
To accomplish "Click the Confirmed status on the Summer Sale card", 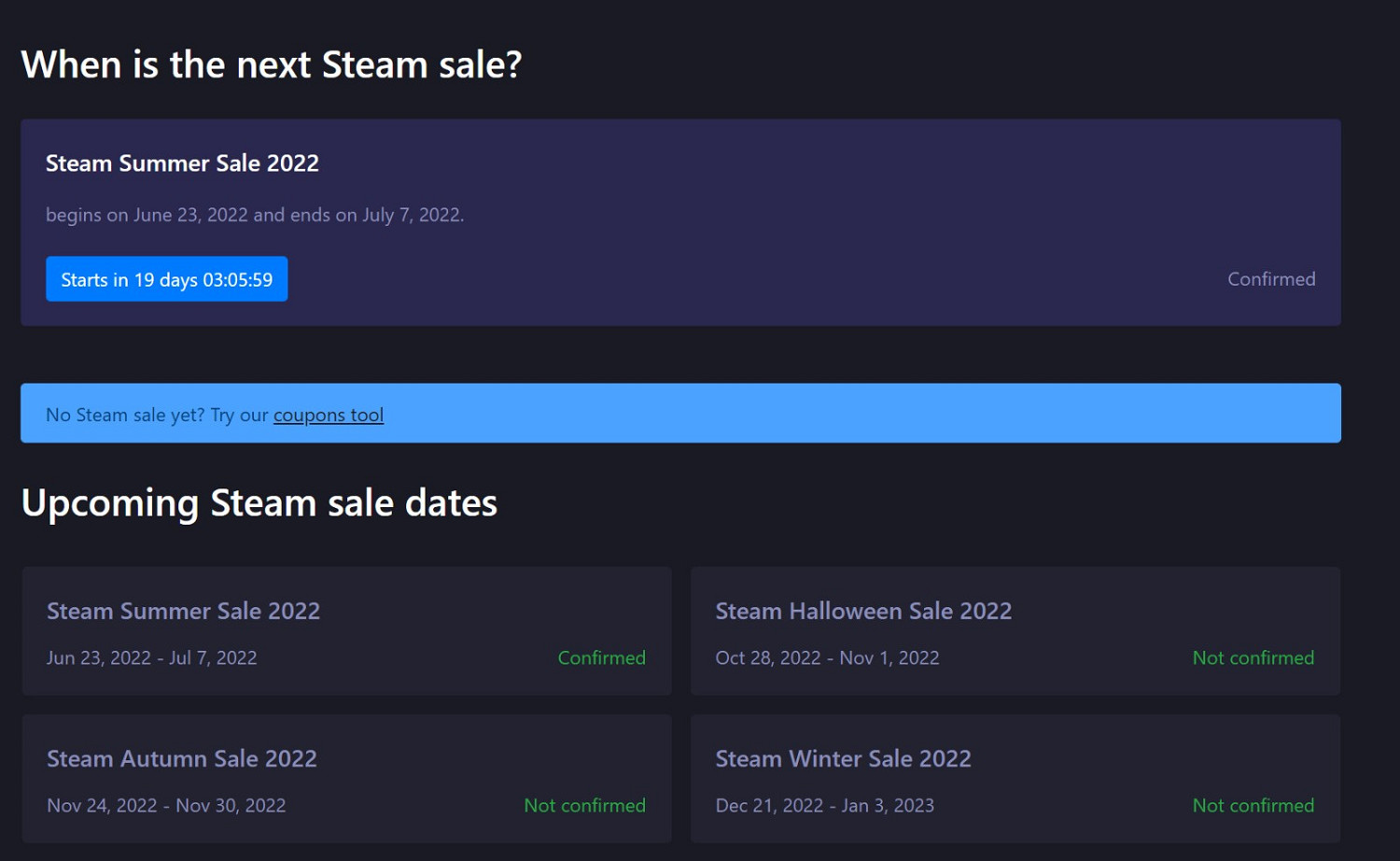I will tap(601, 657).
